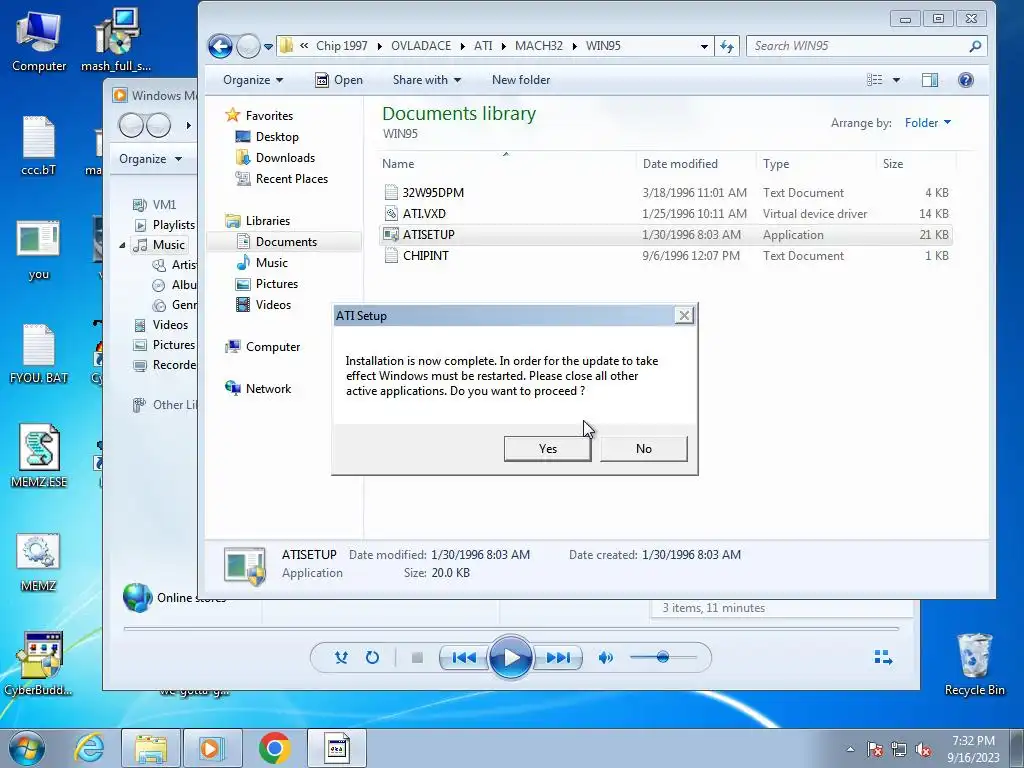Click No in the ATI Setup dialog

tap(644, 449)
